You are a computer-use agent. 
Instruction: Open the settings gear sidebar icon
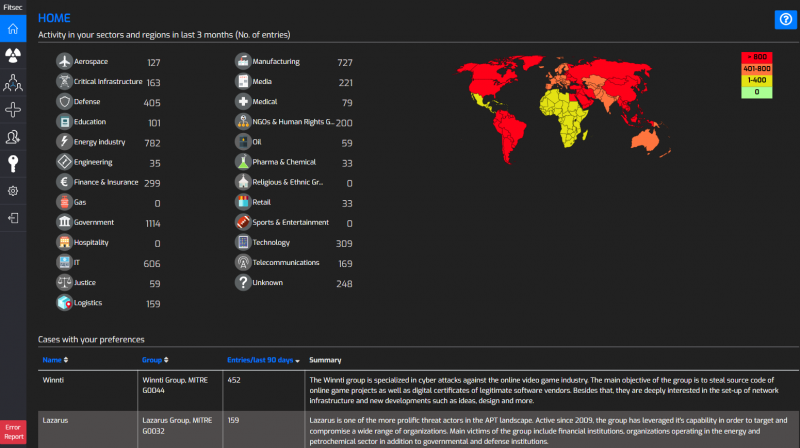[x=13, y=191]
